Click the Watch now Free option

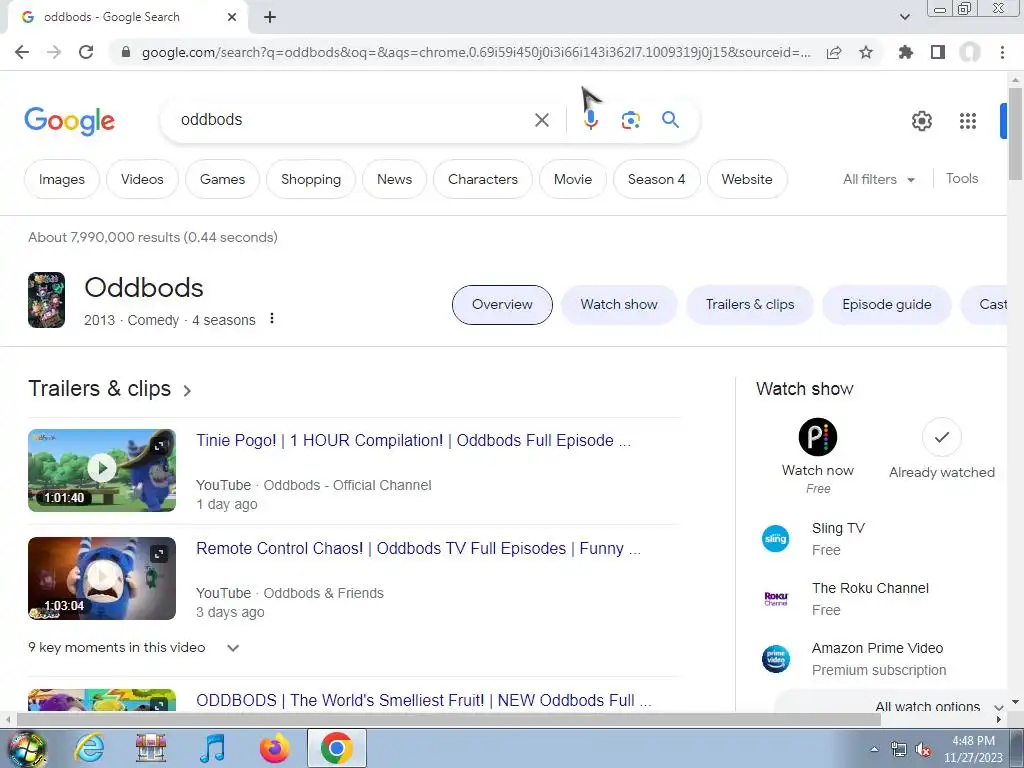[x=818, y=456]
